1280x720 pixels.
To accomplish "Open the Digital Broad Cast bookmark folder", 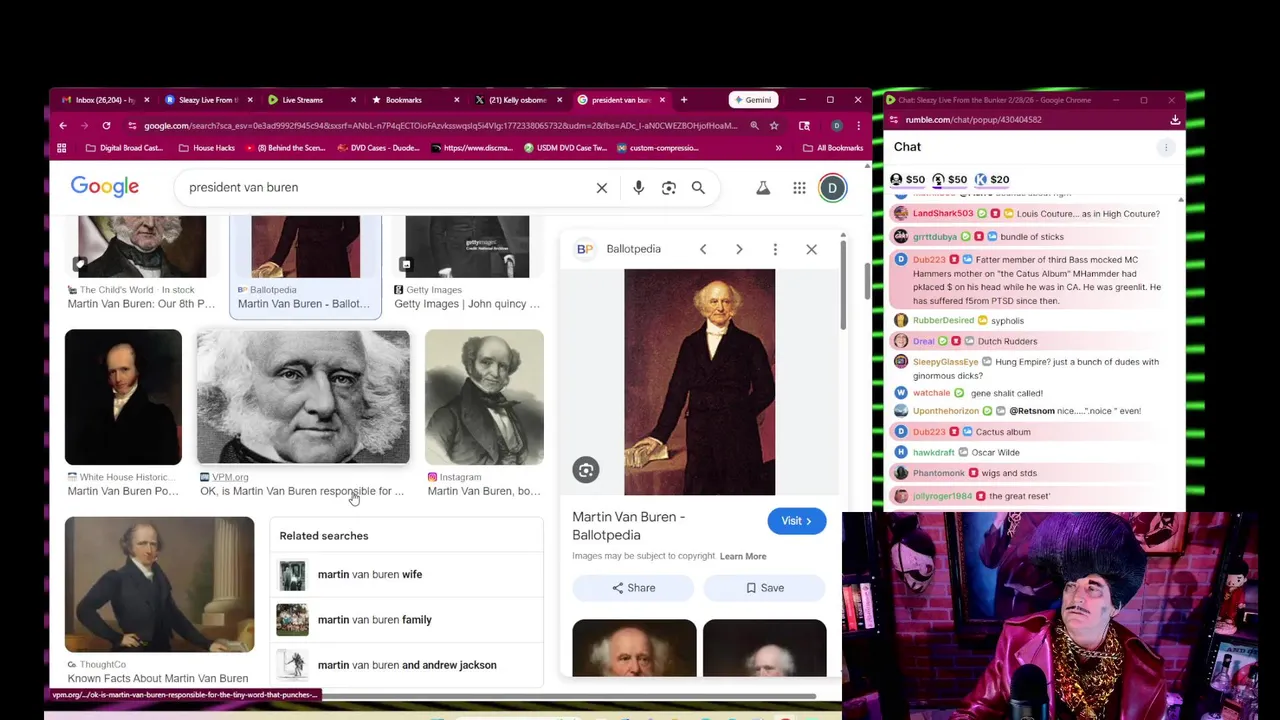I will tap(124, 148).
